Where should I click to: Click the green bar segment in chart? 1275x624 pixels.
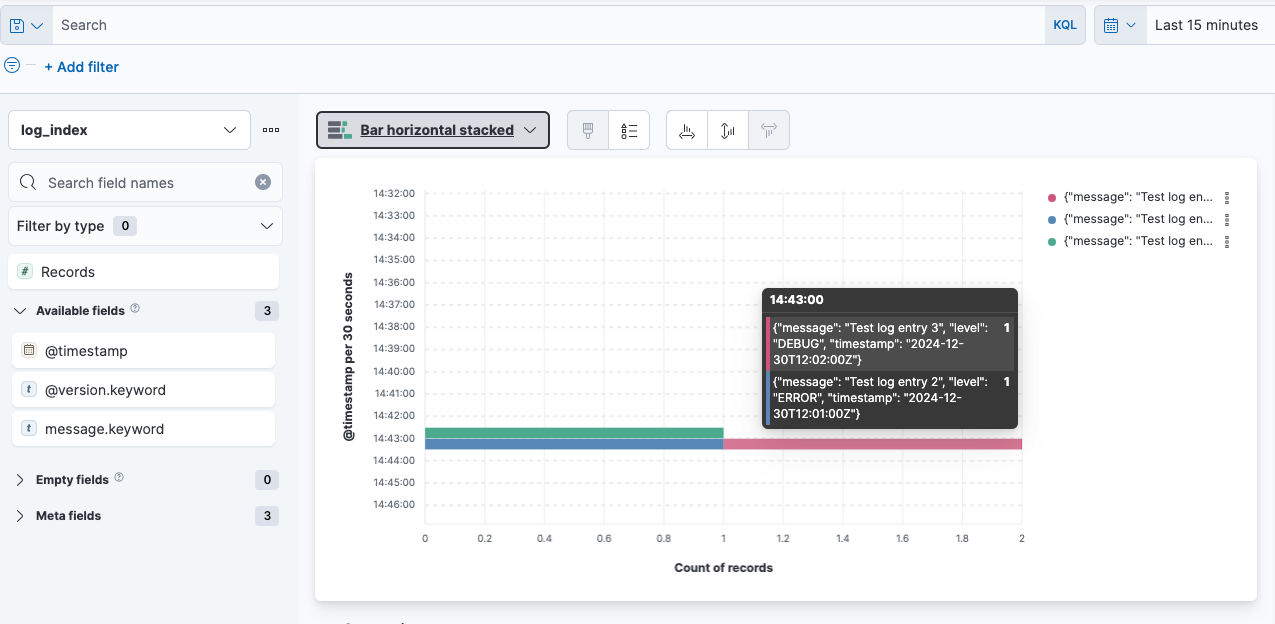[574, 433]
